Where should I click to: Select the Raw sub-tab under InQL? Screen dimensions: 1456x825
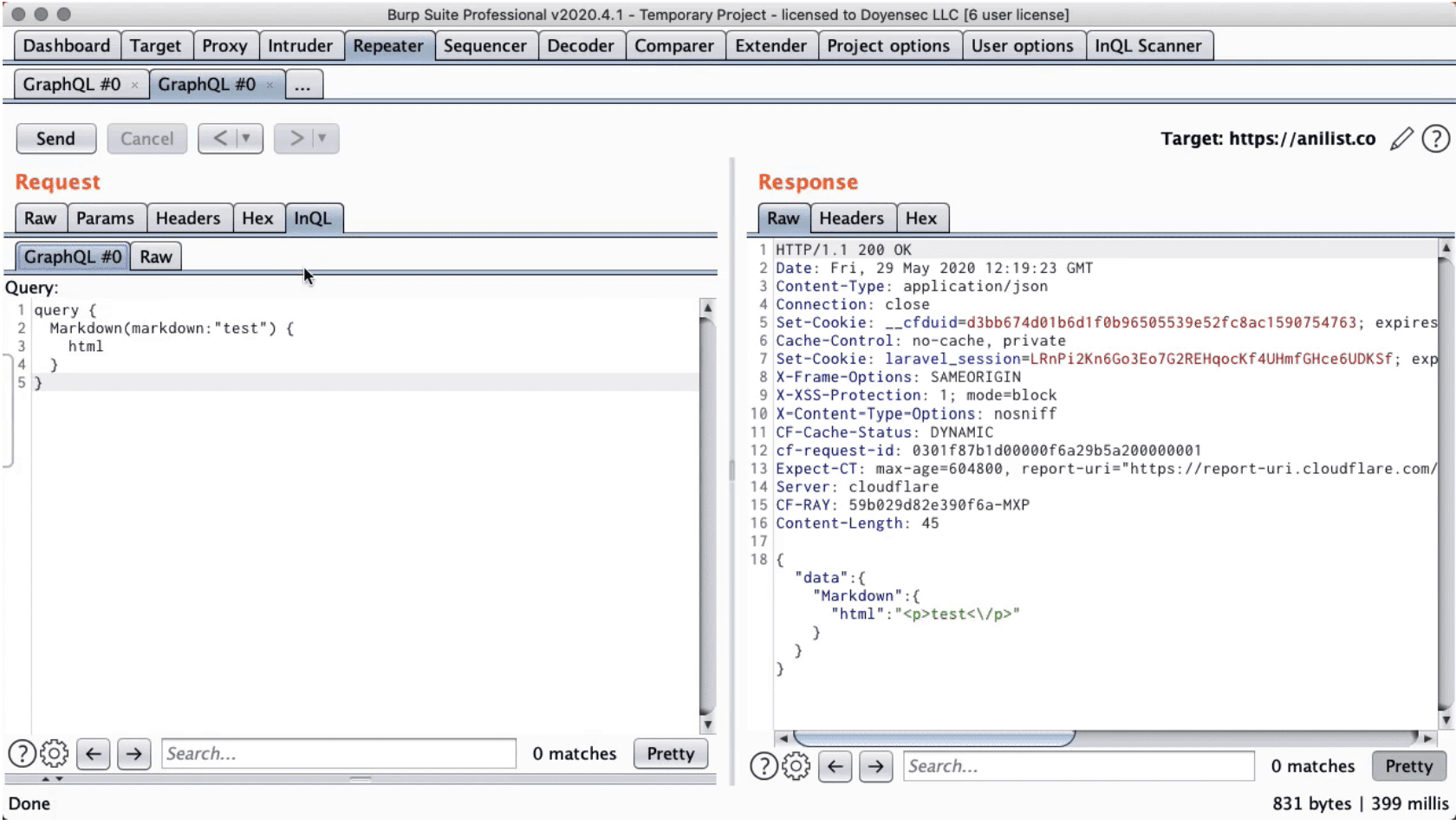click(x=156, y=257)
